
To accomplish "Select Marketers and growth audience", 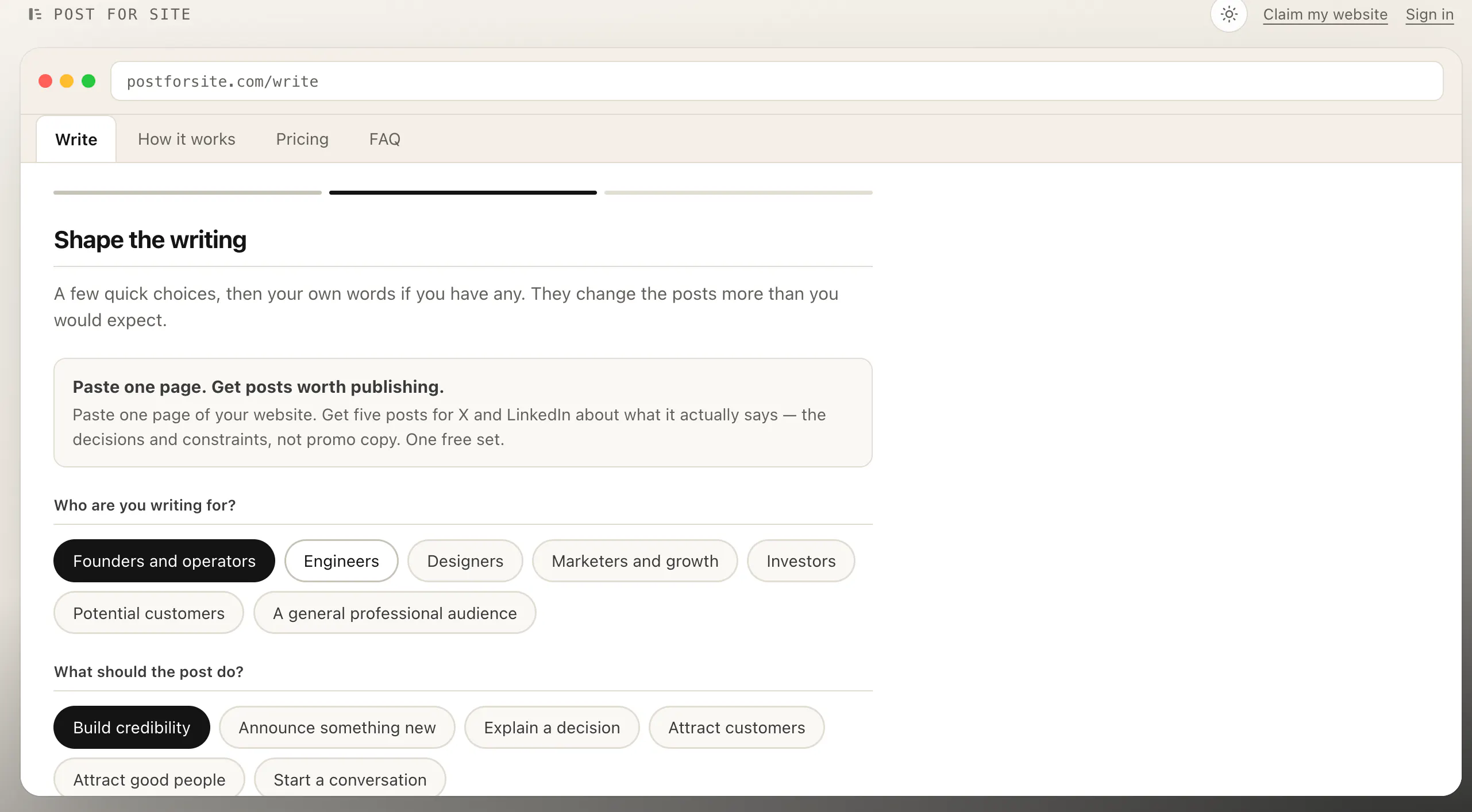I will pyautogui.click(x=635, y=560).
